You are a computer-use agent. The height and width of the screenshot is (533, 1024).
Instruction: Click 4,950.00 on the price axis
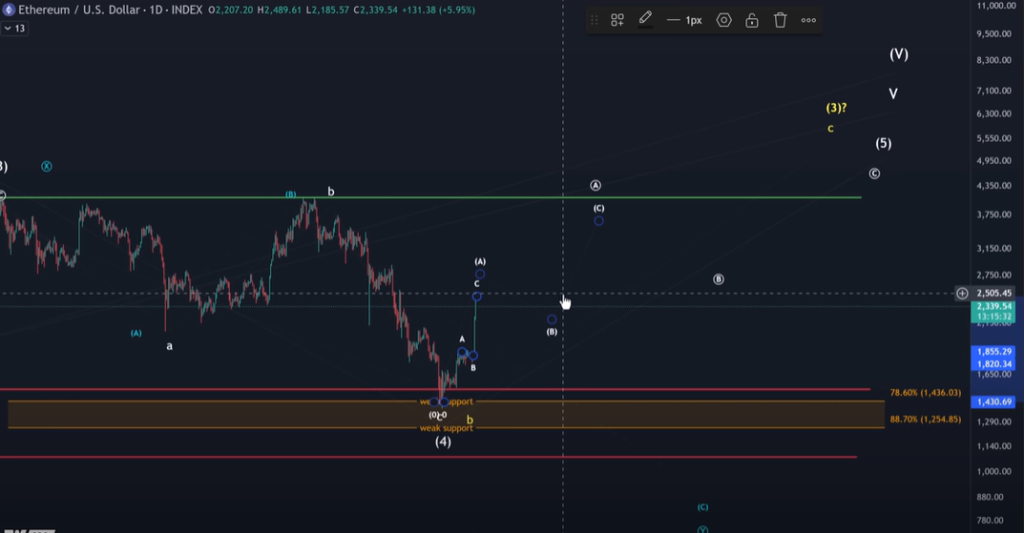(994, 161)
